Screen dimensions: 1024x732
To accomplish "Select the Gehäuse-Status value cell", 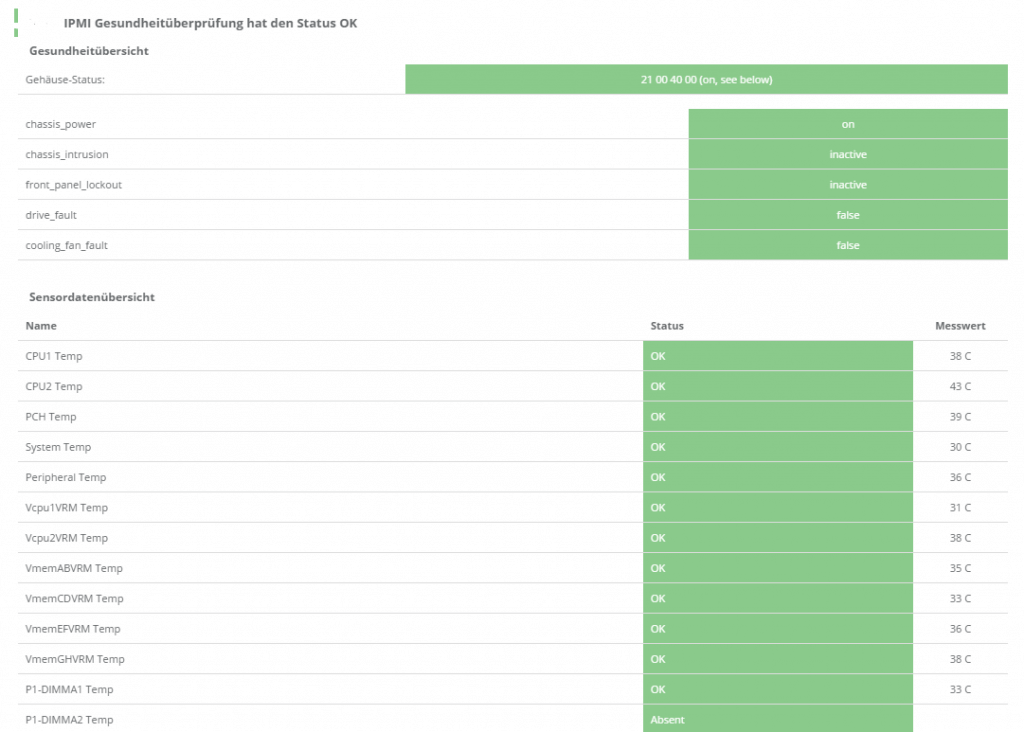I will pyautogui.click(x=706, y=79).
